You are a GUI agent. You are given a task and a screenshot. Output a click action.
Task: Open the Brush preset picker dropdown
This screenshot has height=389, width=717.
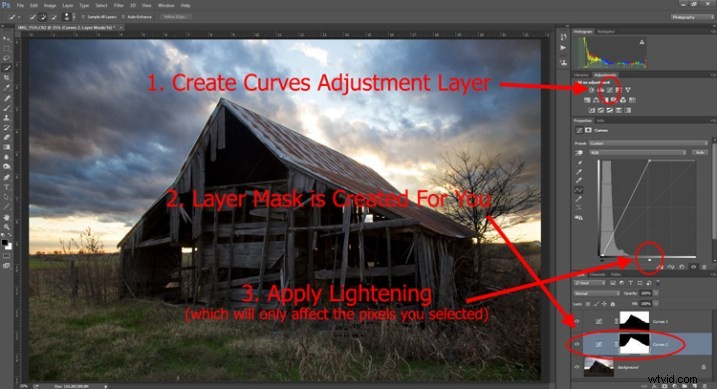[67, 17]
